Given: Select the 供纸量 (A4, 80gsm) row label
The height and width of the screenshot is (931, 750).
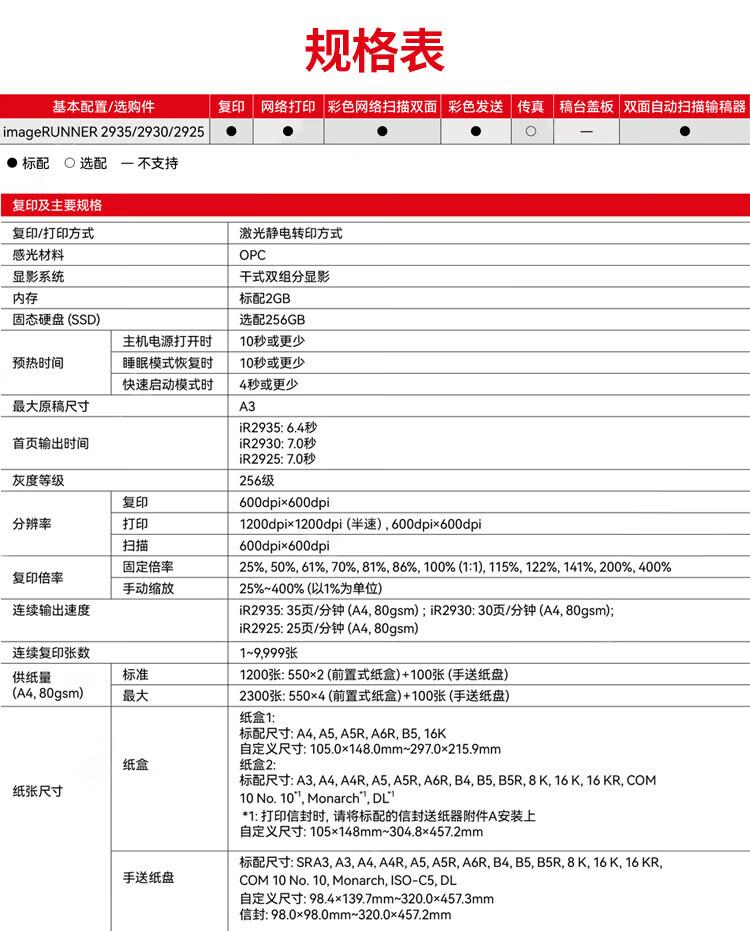Looking at the screenshot, I should (x=48, y=685).
